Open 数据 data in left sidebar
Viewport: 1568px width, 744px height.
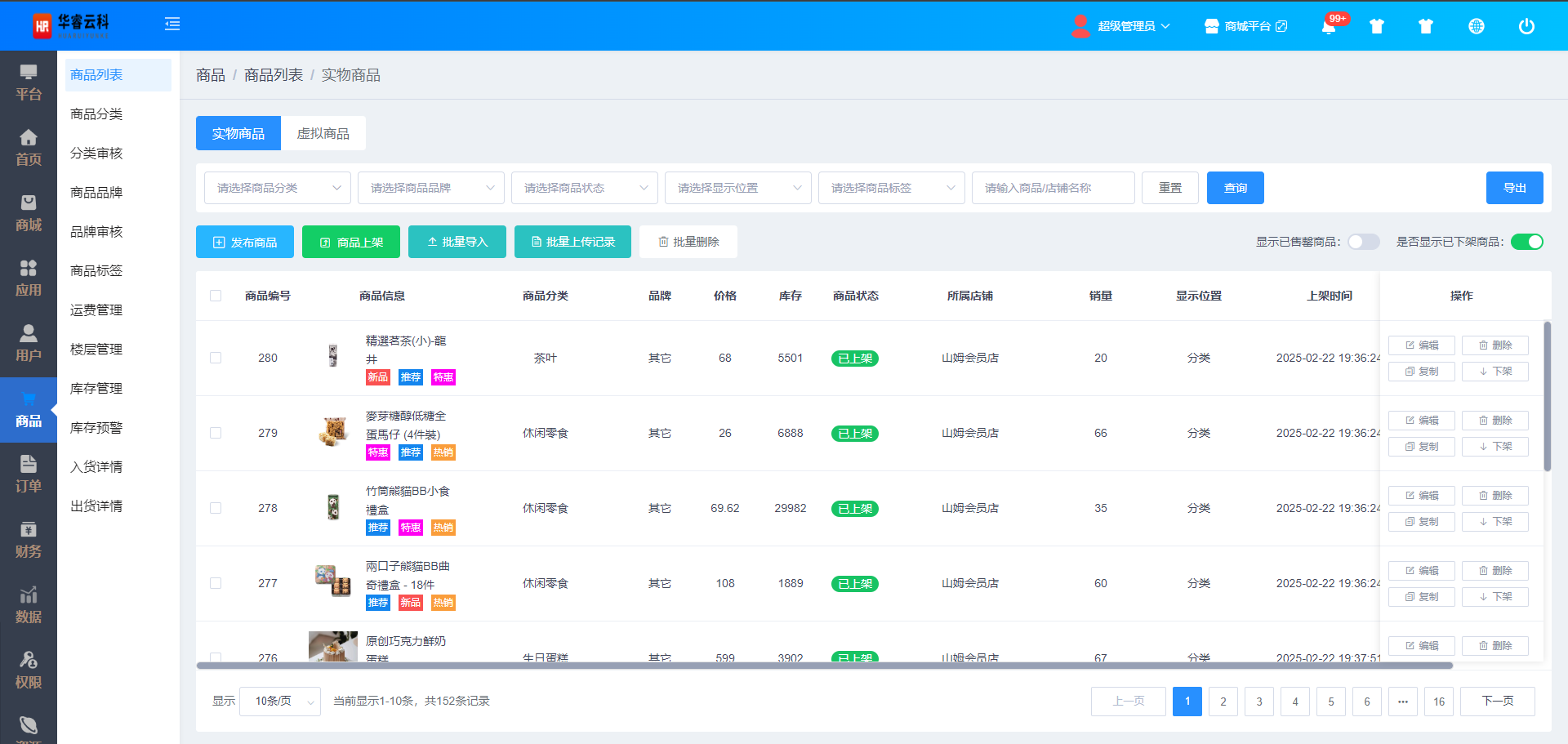pos(29,605)
